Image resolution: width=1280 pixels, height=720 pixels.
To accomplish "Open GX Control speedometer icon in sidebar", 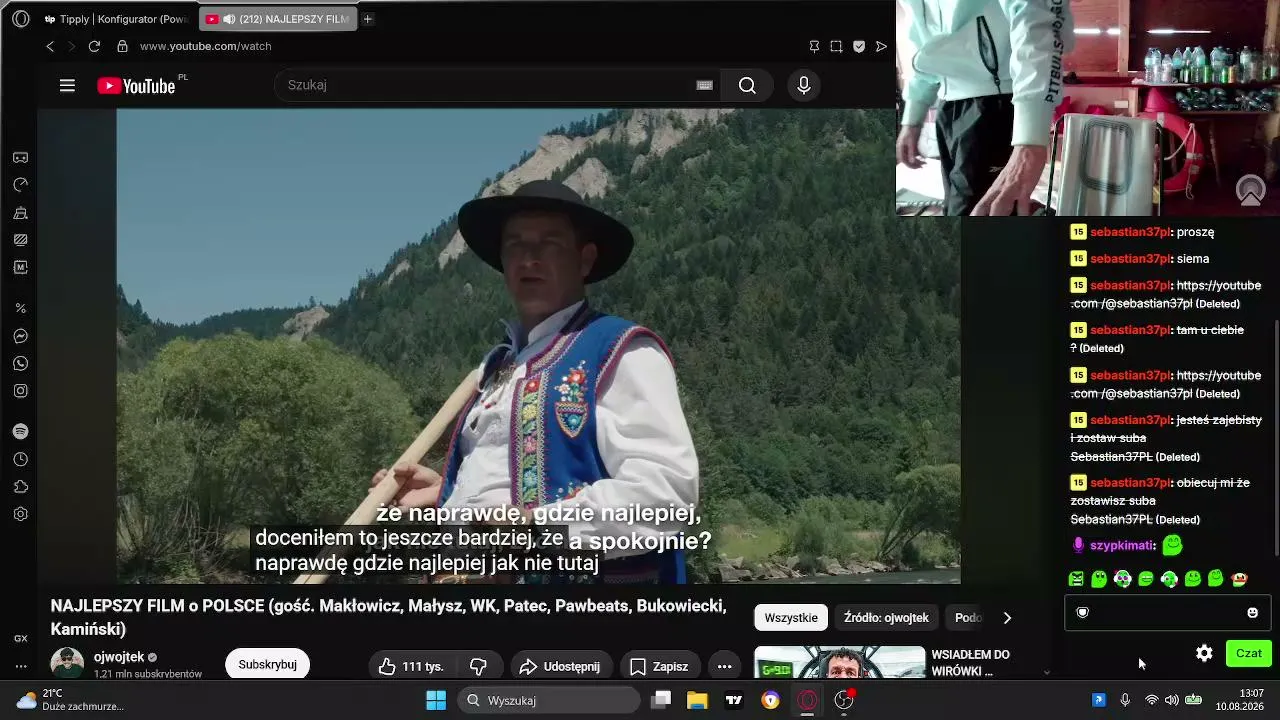I will pyautogui.click(x=20, y=185).
